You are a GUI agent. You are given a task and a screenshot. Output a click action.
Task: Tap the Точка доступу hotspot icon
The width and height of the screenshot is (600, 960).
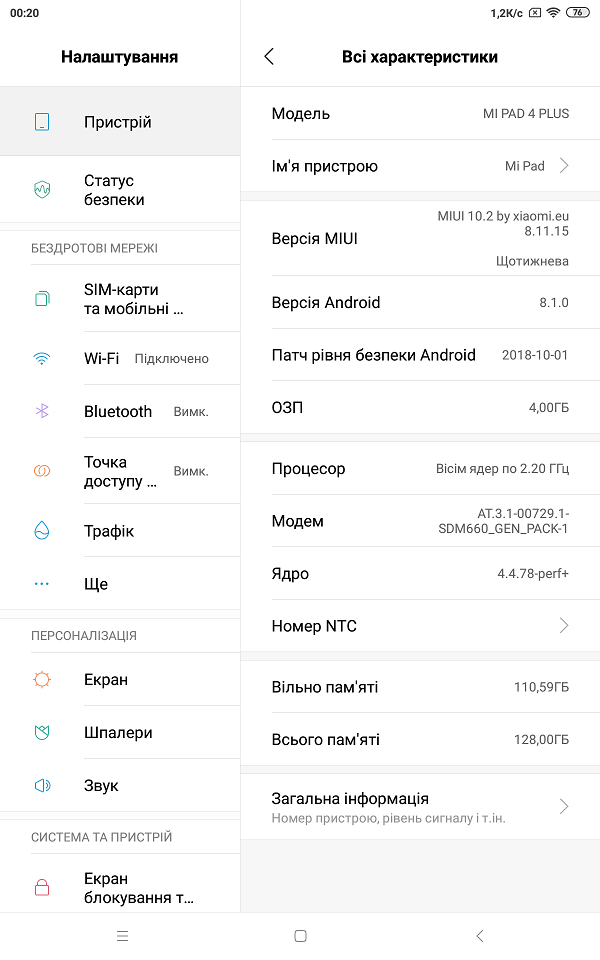tap(42, 471)
